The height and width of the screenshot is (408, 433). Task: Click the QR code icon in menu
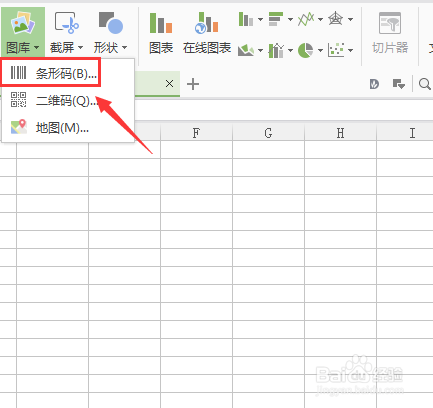(18, 100)
